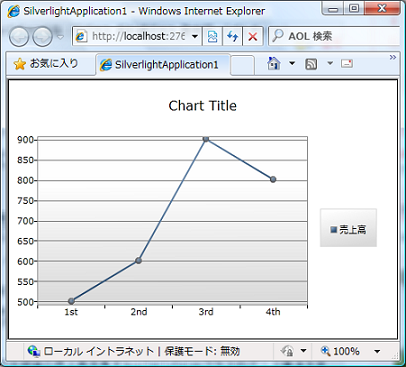The image size is (406, 367).
Task: Open a new blank tab
Action: point(242,65)
